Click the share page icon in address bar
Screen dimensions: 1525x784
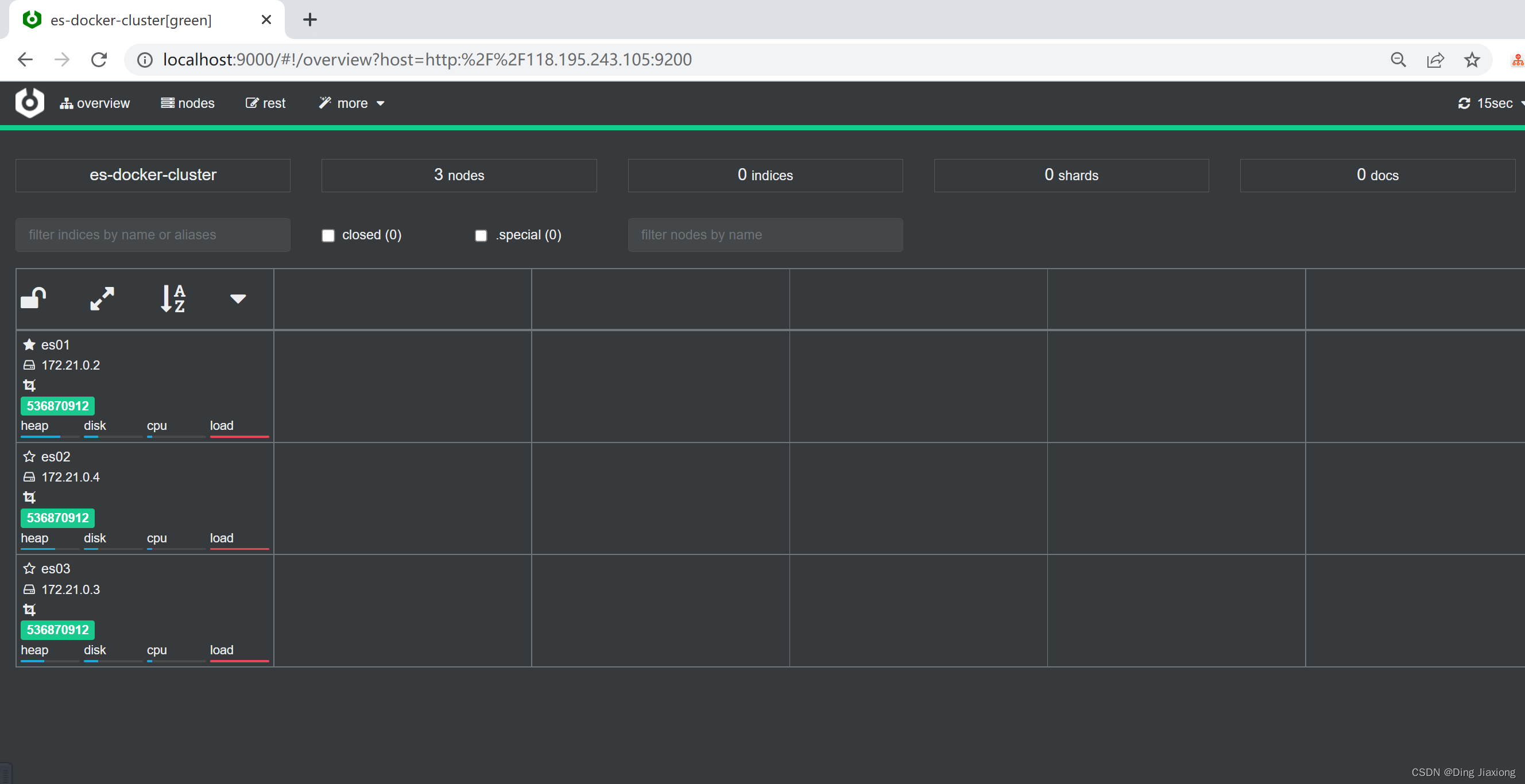pyautogui.click(x=1435, y=60)
